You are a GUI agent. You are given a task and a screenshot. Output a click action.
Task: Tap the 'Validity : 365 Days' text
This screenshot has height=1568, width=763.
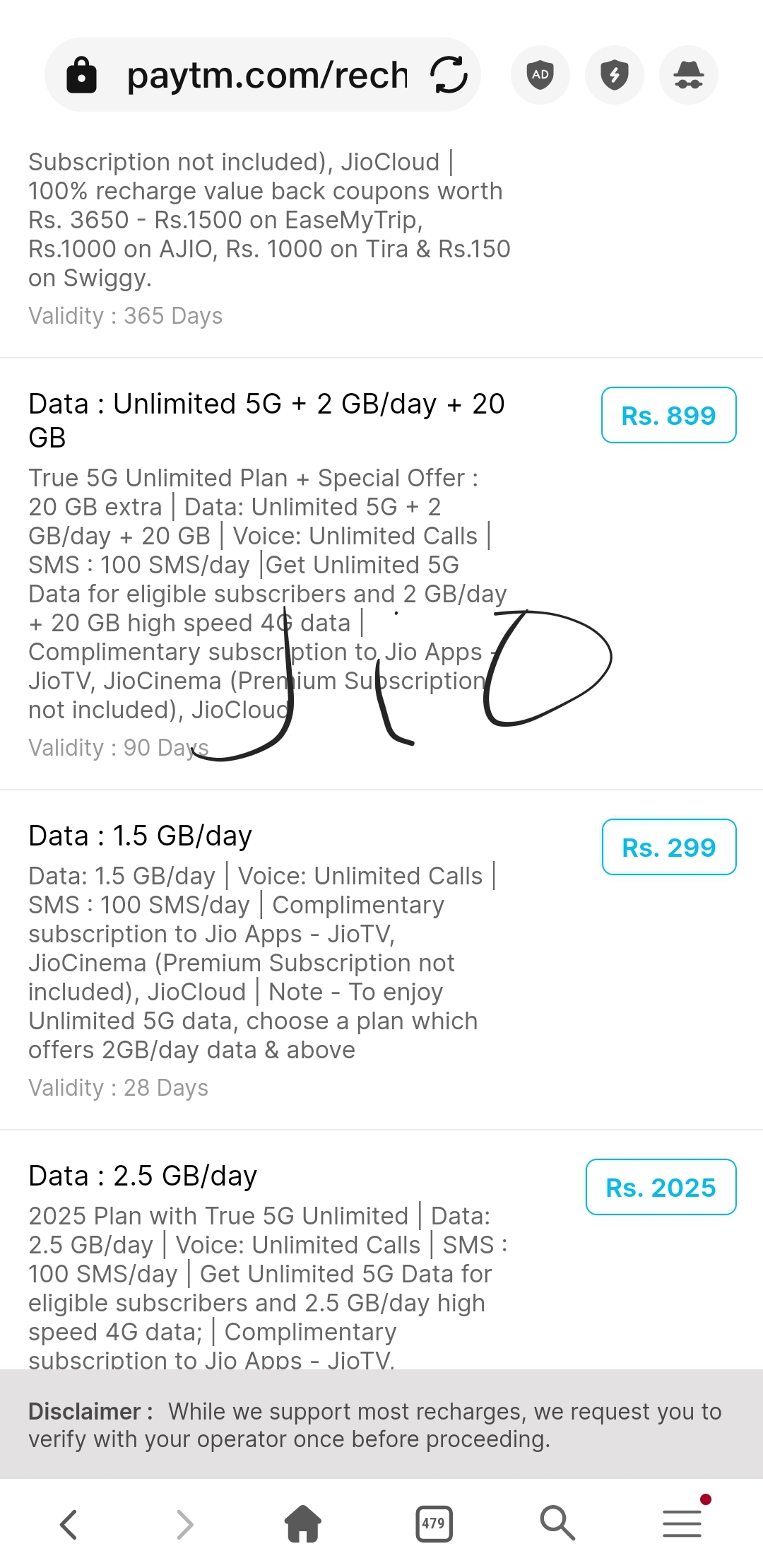click(x=125, y=315)
